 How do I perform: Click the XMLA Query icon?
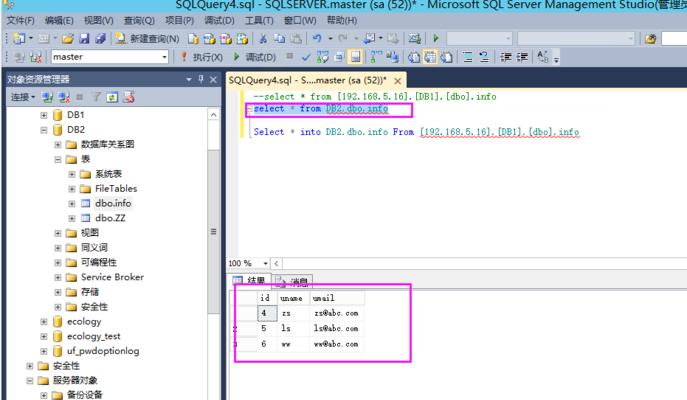click(242, 39)
